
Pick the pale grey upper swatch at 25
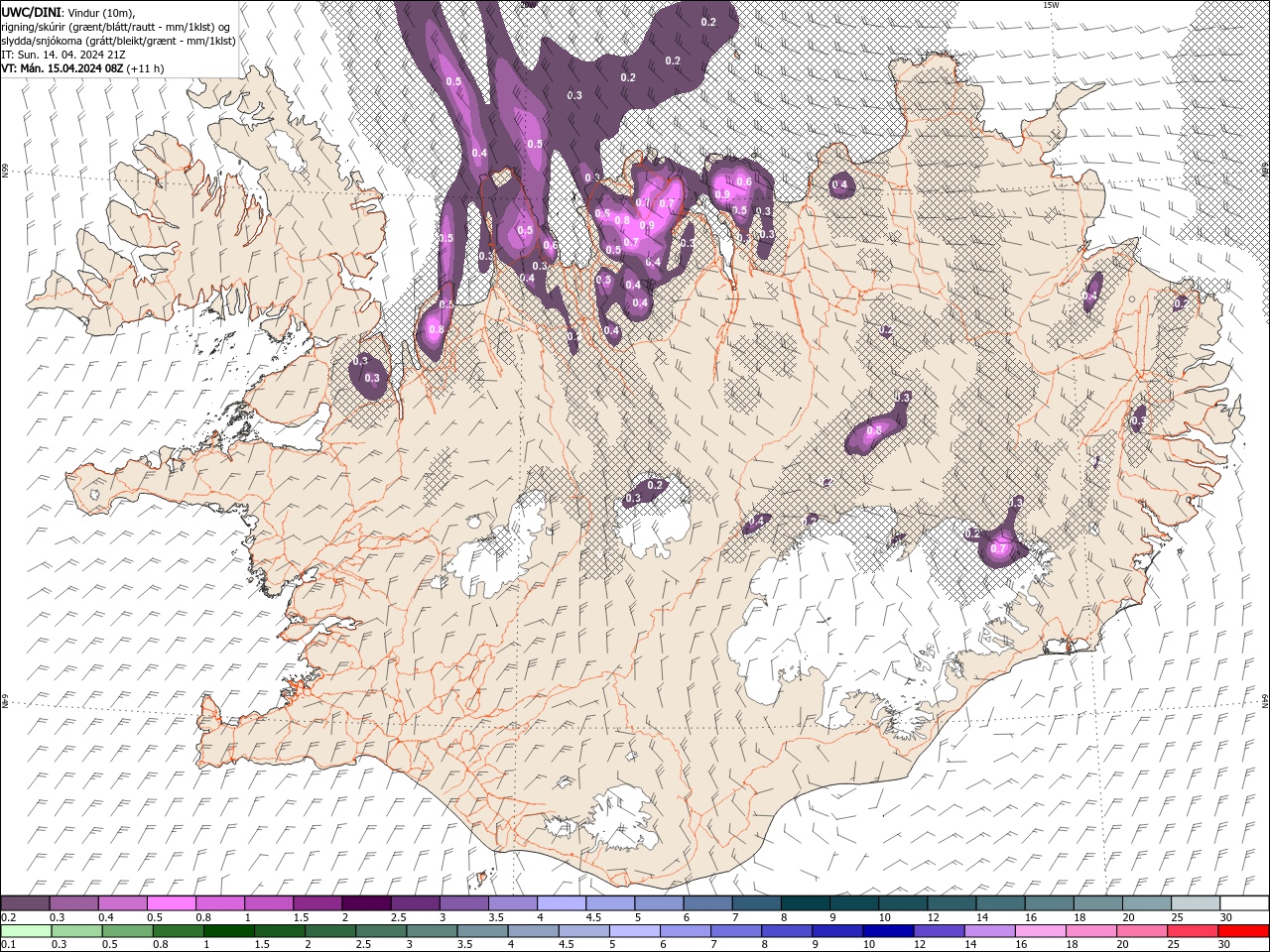1196,903
